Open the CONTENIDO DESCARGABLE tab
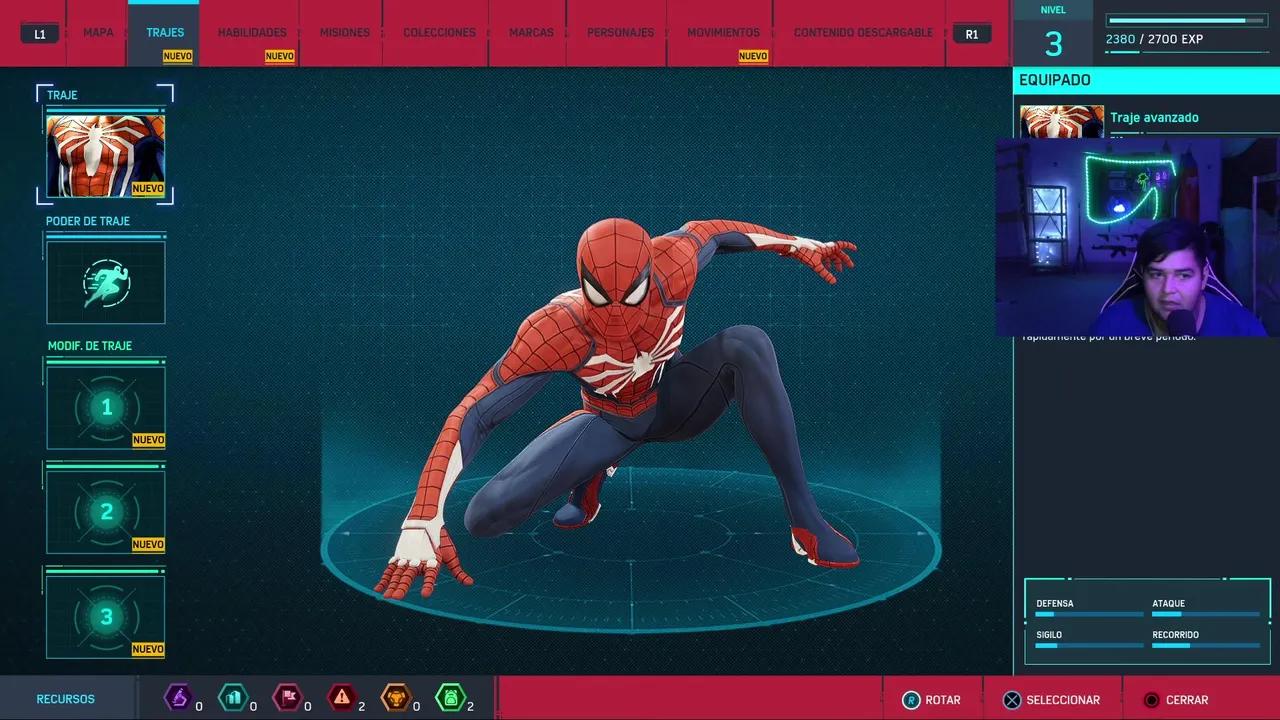 pos(863,33)
